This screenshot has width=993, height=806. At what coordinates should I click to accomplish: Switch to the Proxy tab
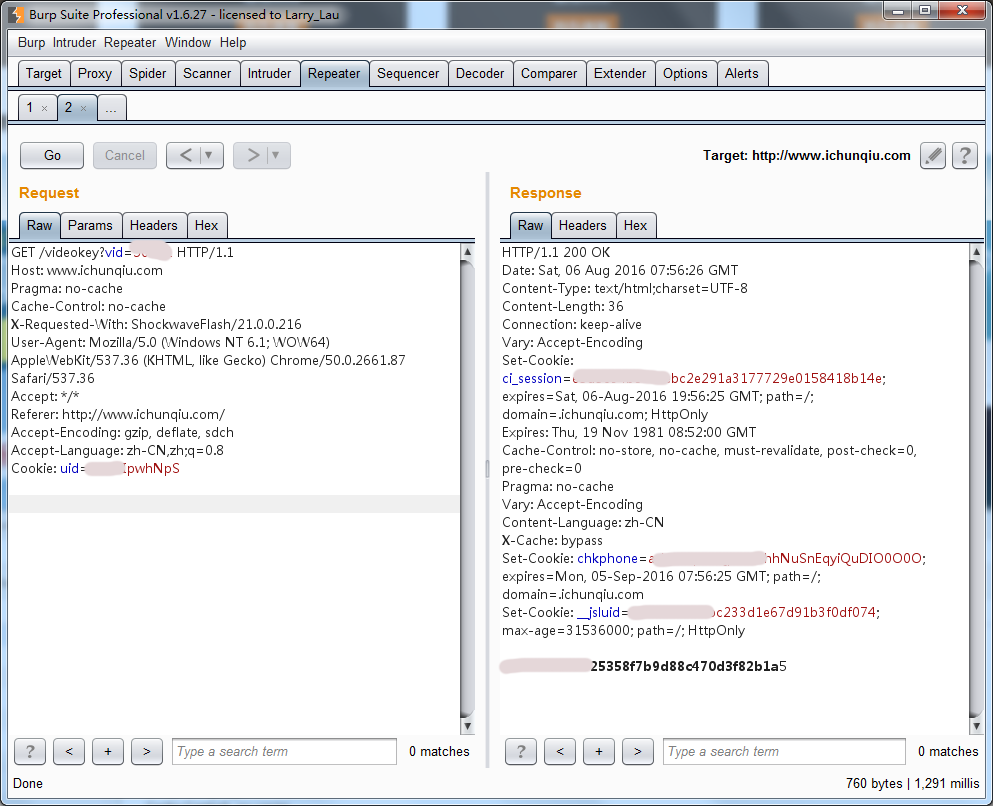pos(95,73)
